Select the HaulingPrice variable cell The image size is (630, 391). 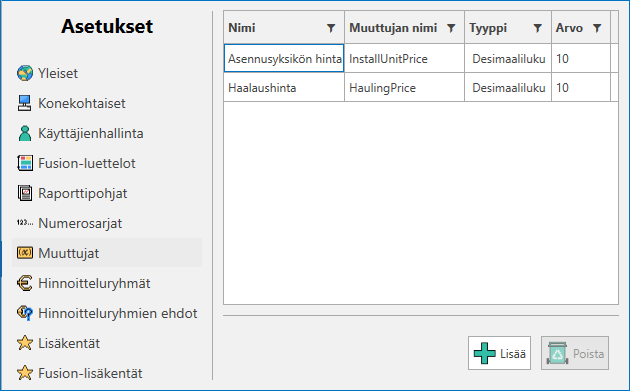(405, 87)
